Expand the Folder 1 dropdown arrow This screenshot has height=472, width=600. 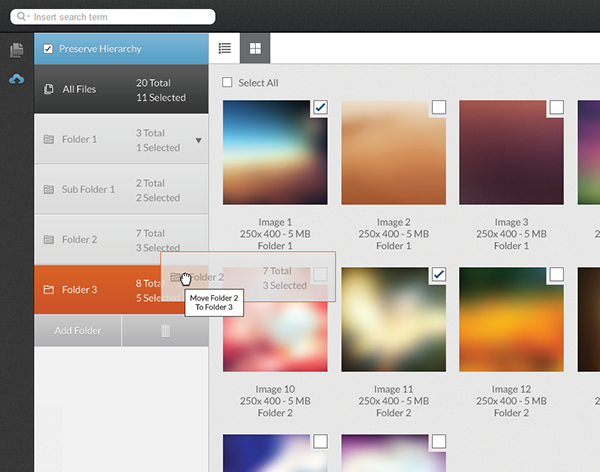coord(199,140)
